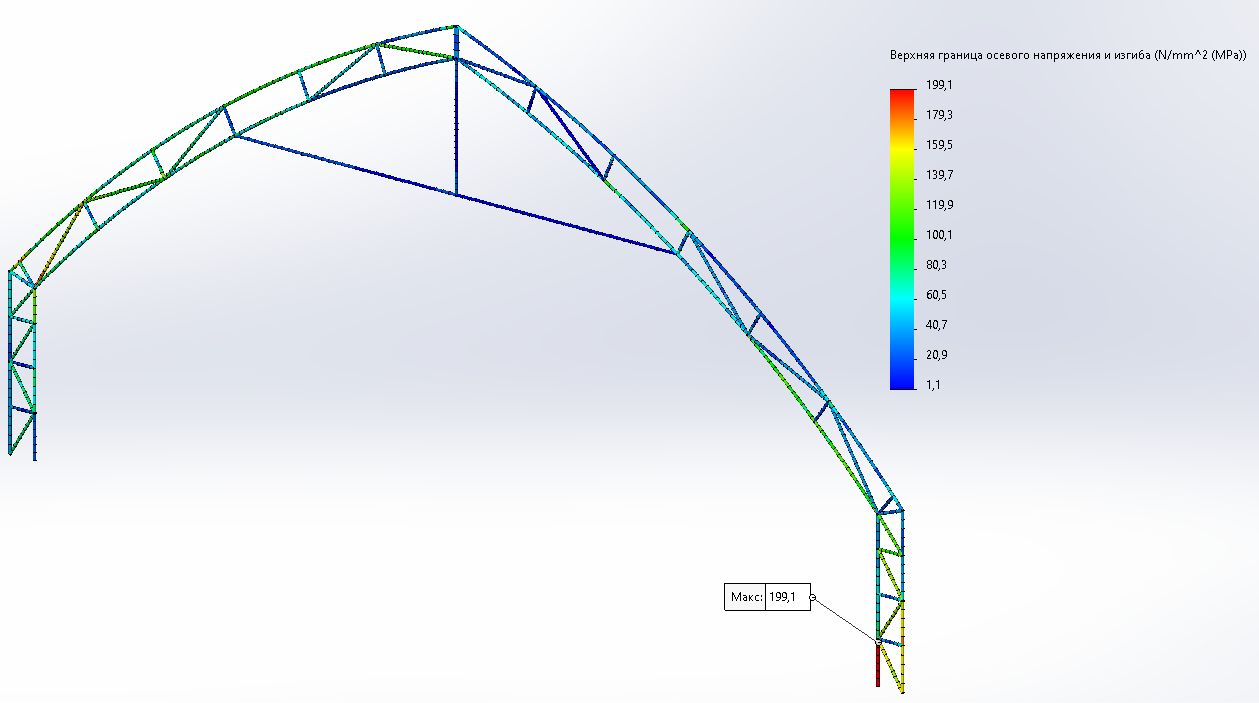Select the 199,1 value in the max callout
This screenshot has height=703, width=1259.
(781, 597)
